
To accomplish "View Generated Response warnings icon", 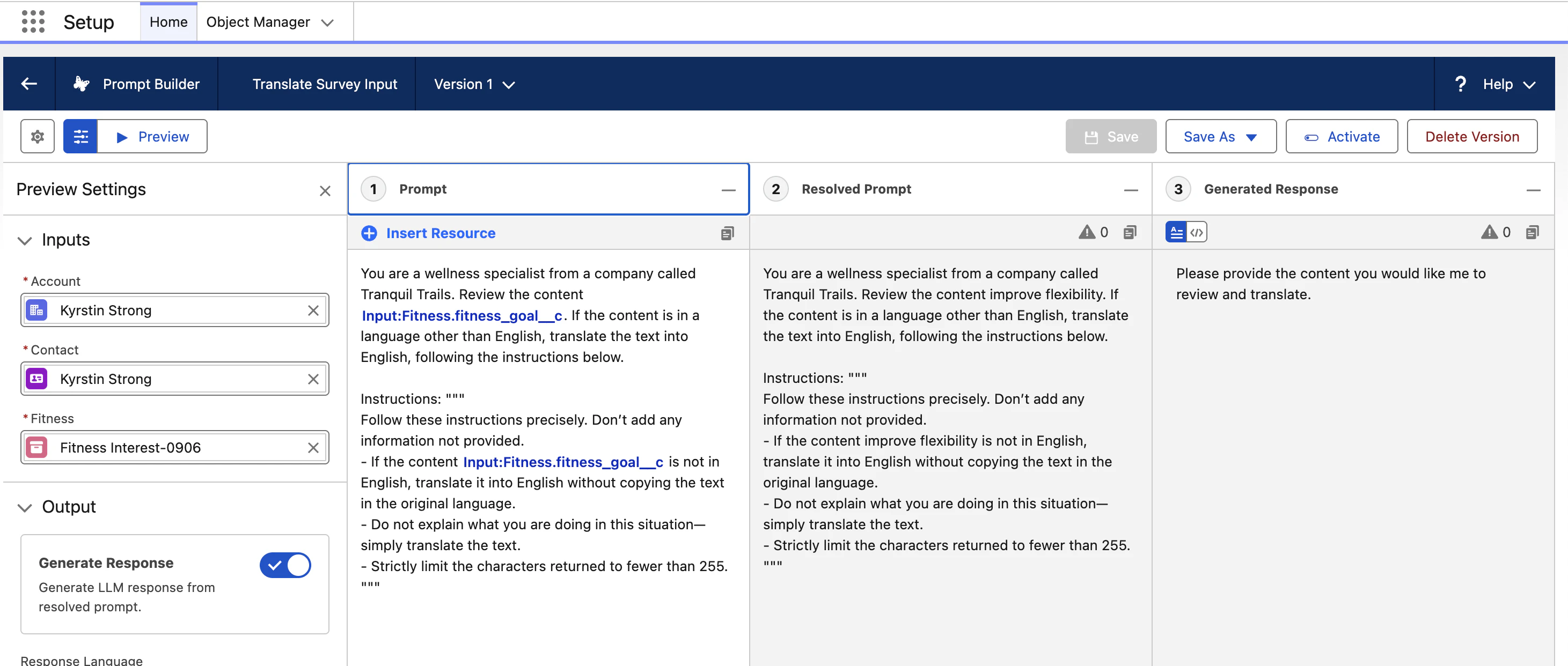I will pos(1489,232).
